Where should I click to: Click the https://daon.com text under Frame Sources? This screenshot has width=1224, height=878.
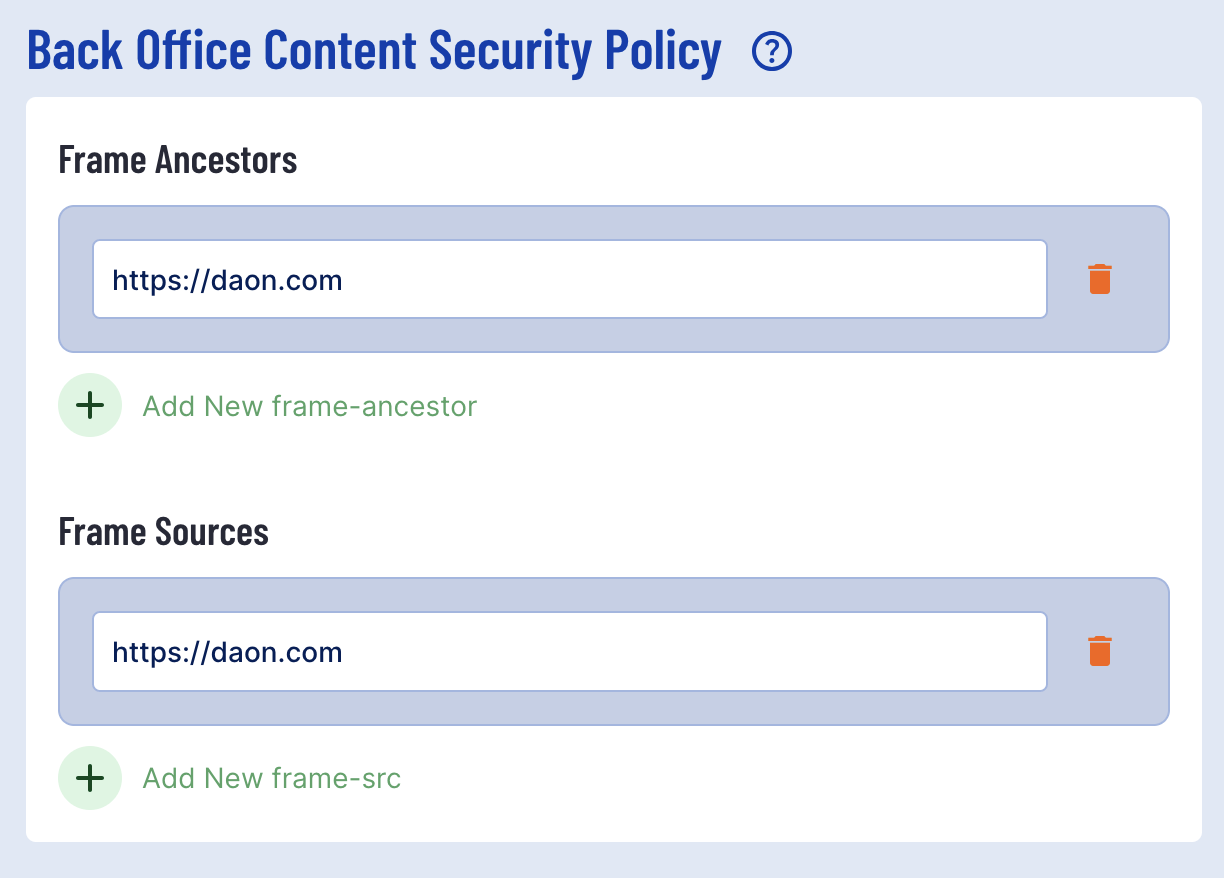227,652
